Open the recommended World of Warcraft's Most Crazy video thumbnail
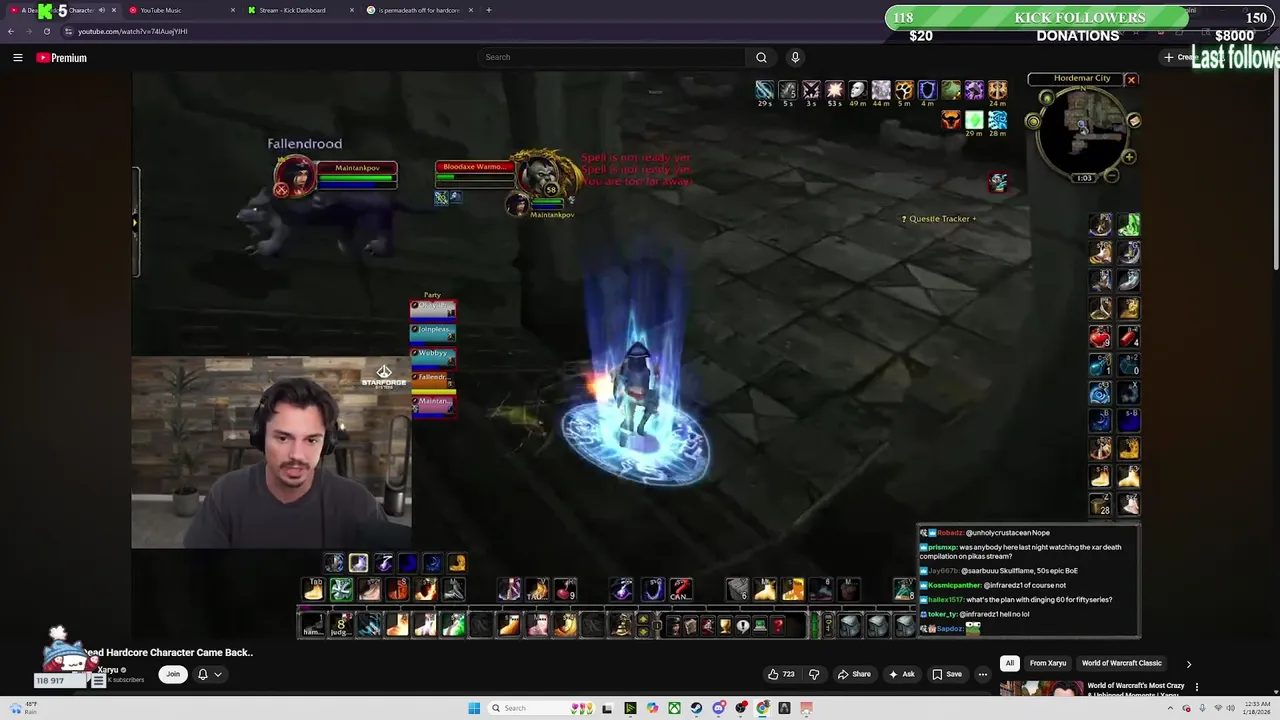1280x720 pixels. pyautogui.click(x=1042, y=688)
